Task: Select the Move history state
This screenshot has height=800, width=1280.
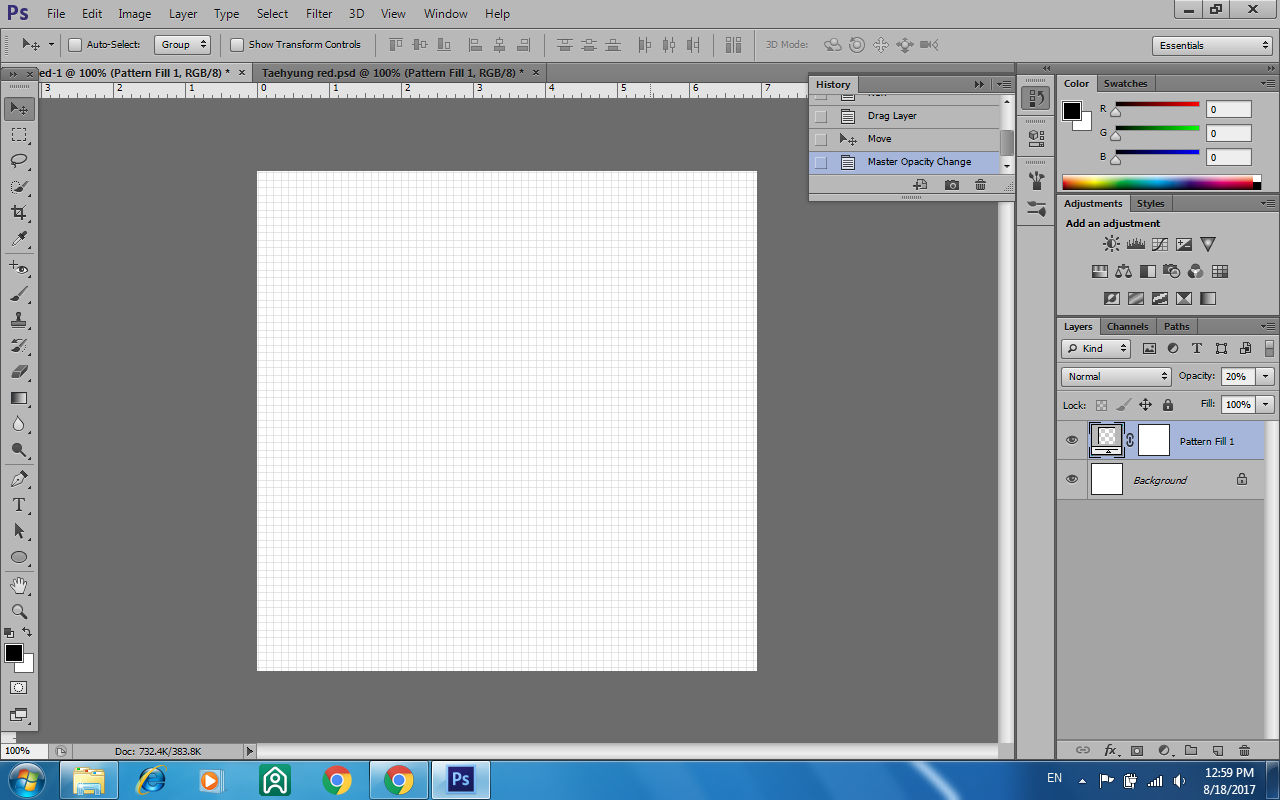Action: coord(905,139)
